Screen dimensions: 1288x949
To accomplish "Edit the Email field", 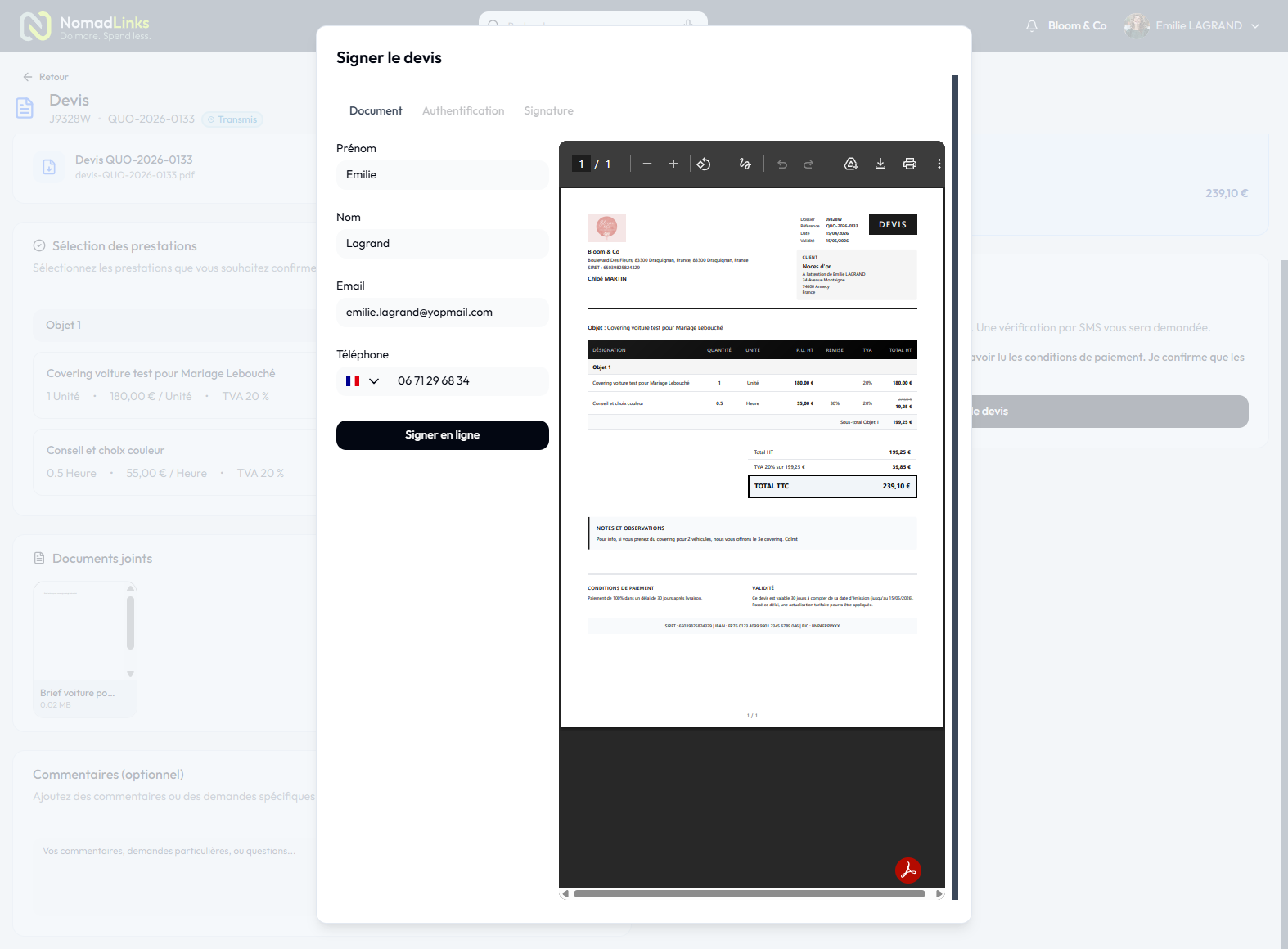I will (x=443, y=313).
